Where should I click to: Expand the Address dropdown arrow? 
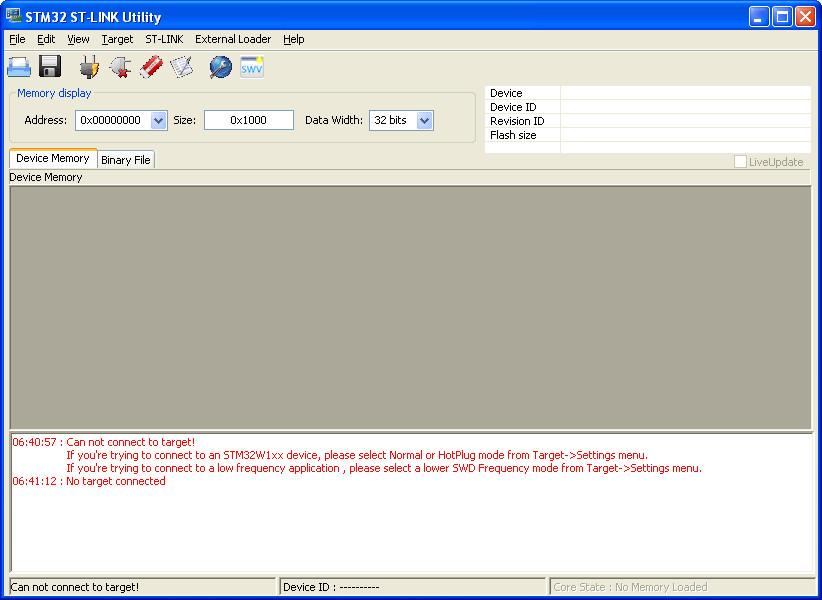coord(158,121)
